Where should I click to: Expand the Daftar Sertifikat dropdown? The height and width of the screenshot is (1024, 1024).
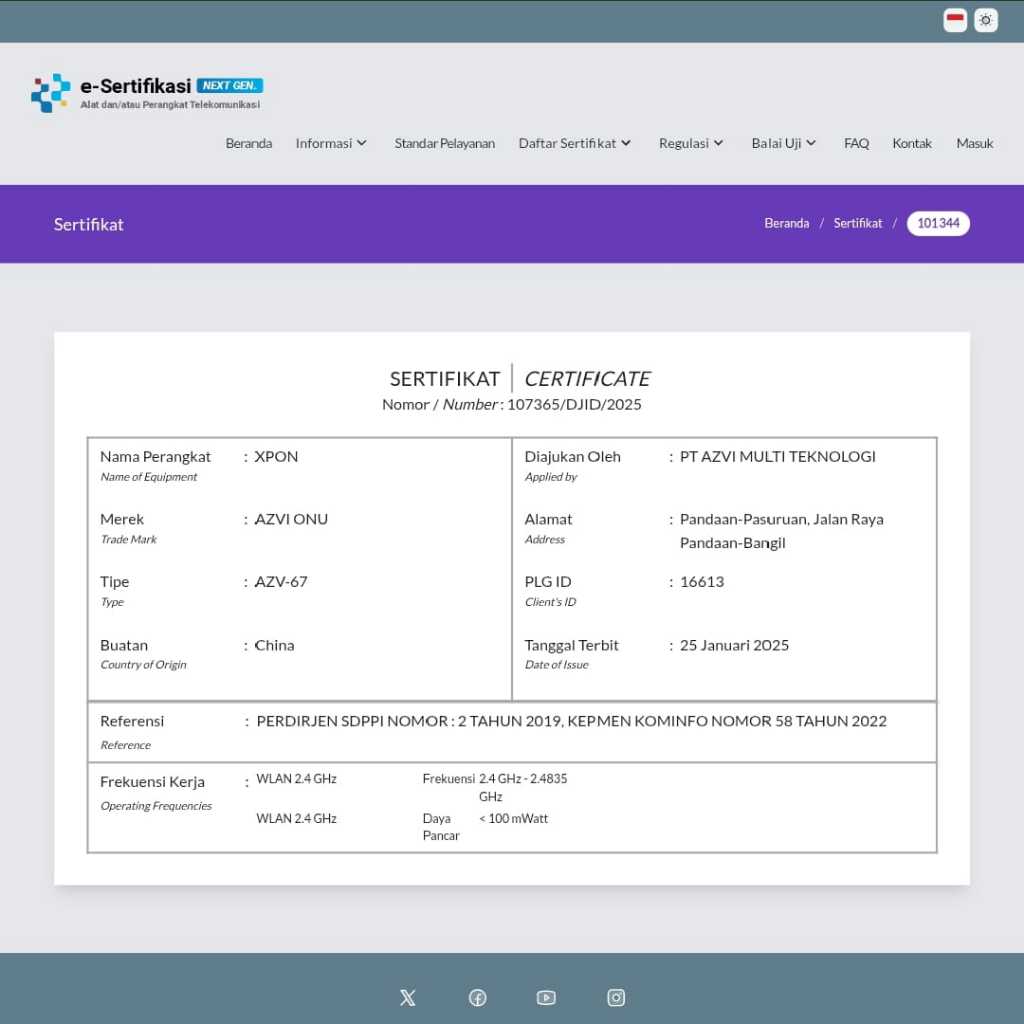[575, 143]
